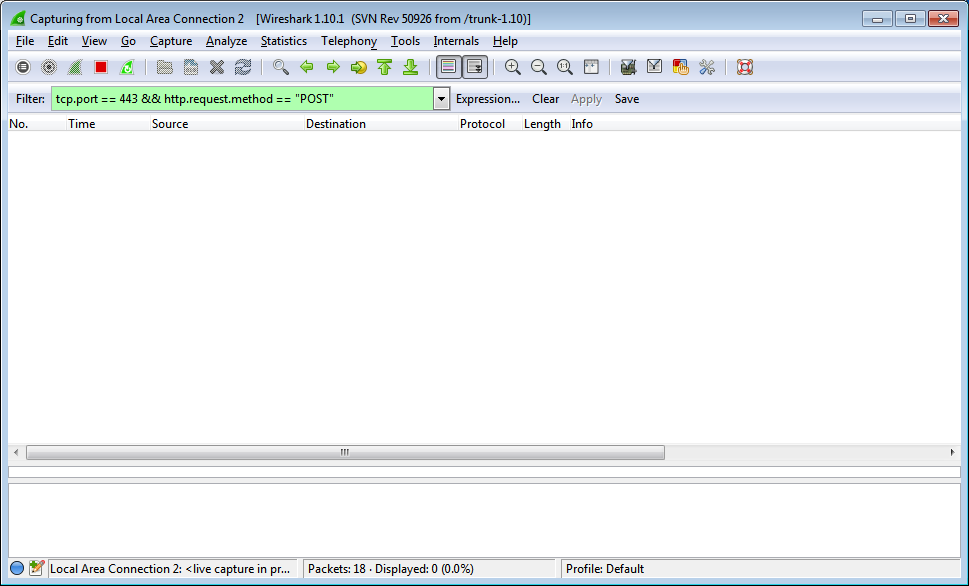Reload this capture file icon
The height and width of the screenshot is (586, 969).
point(243,67)
